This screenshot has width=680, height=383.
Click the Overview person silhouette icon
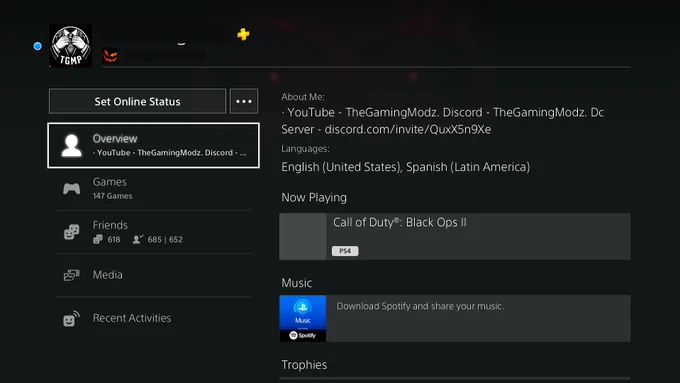[72, 145]
